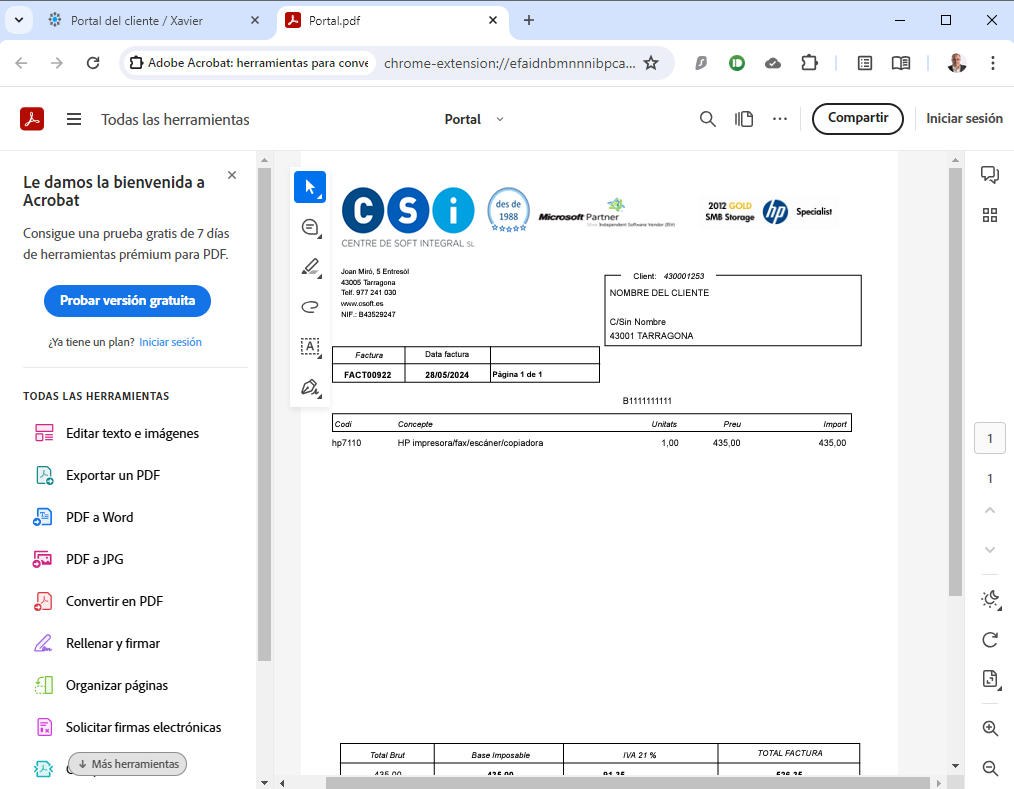Click the Más herramientas button
This screenshot has height=789, width=1014.
pos(127,764)
